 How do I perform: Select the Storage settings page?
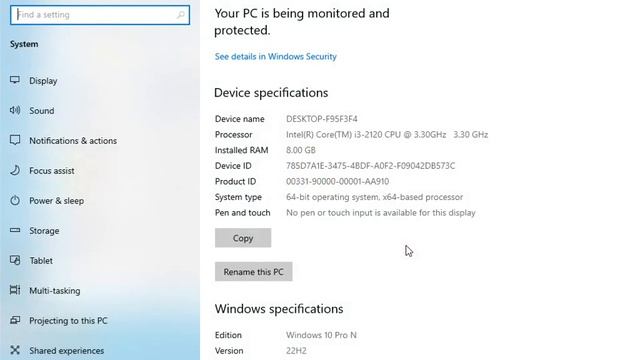(44, 231)
